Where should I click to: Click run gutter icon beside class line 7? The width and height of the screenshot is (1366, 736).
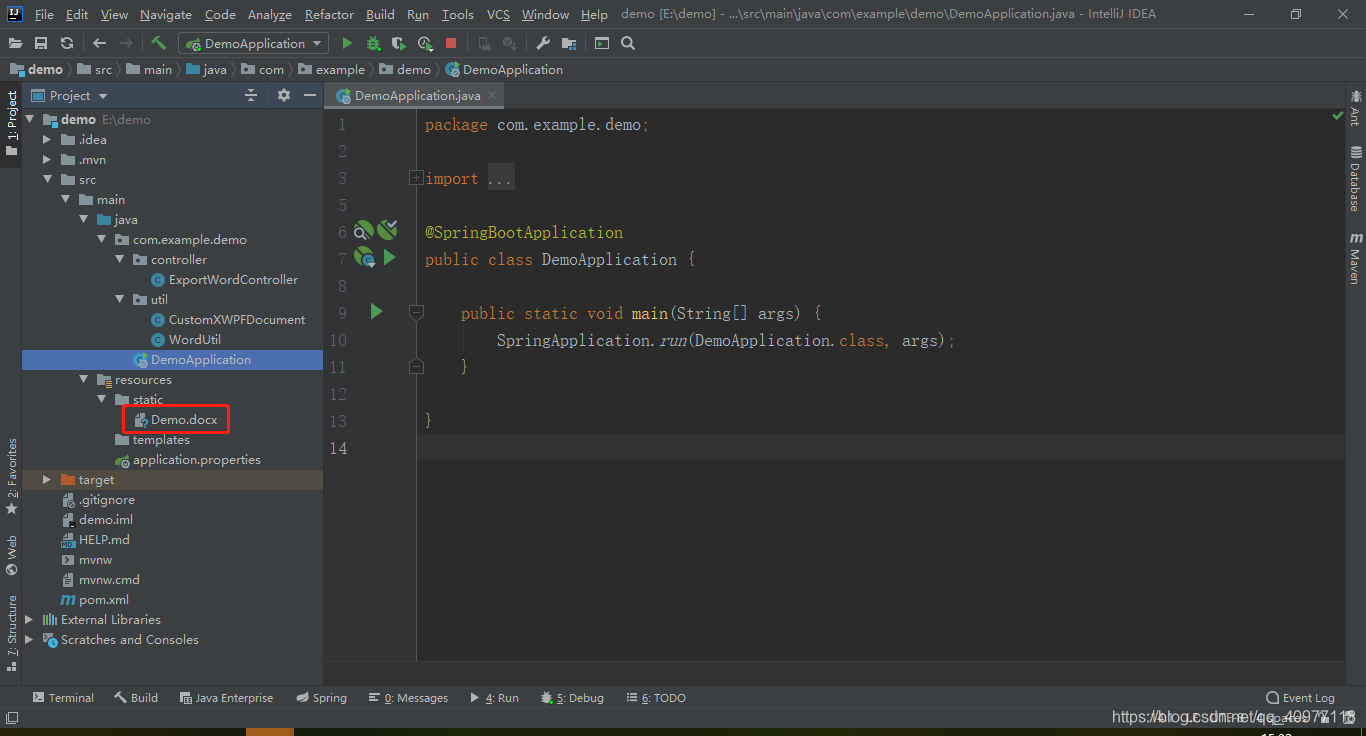pos(389,258)
